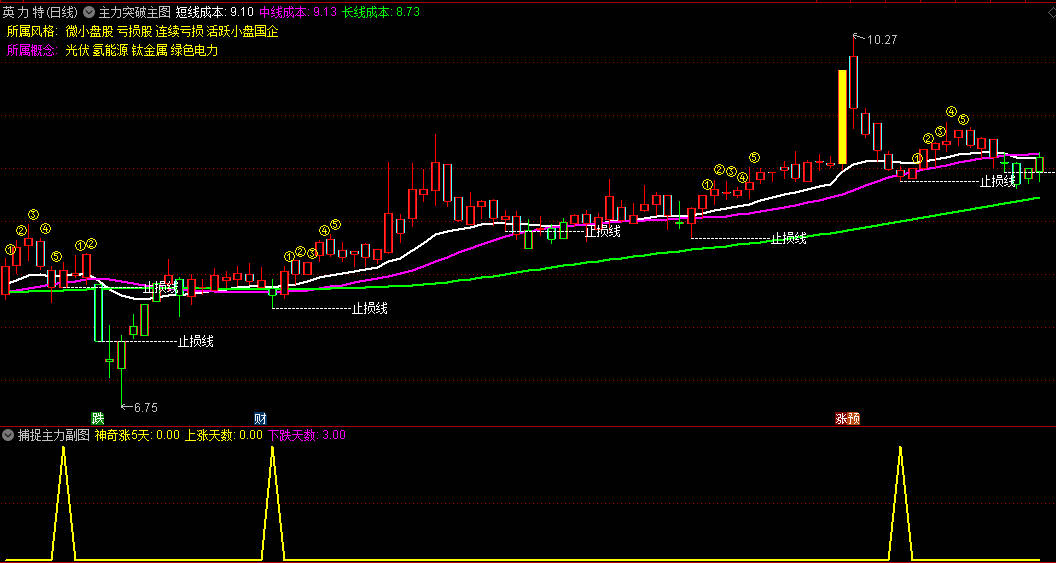Screen dimensions: 1056x563
Task: Click the 6.75 low price label
Action: point(145,407)
